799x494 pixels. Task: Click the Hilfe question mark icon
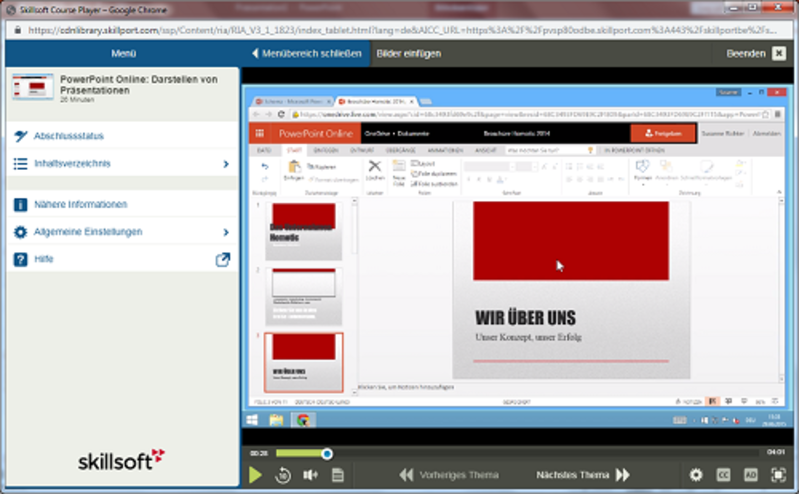pos(20,259)
